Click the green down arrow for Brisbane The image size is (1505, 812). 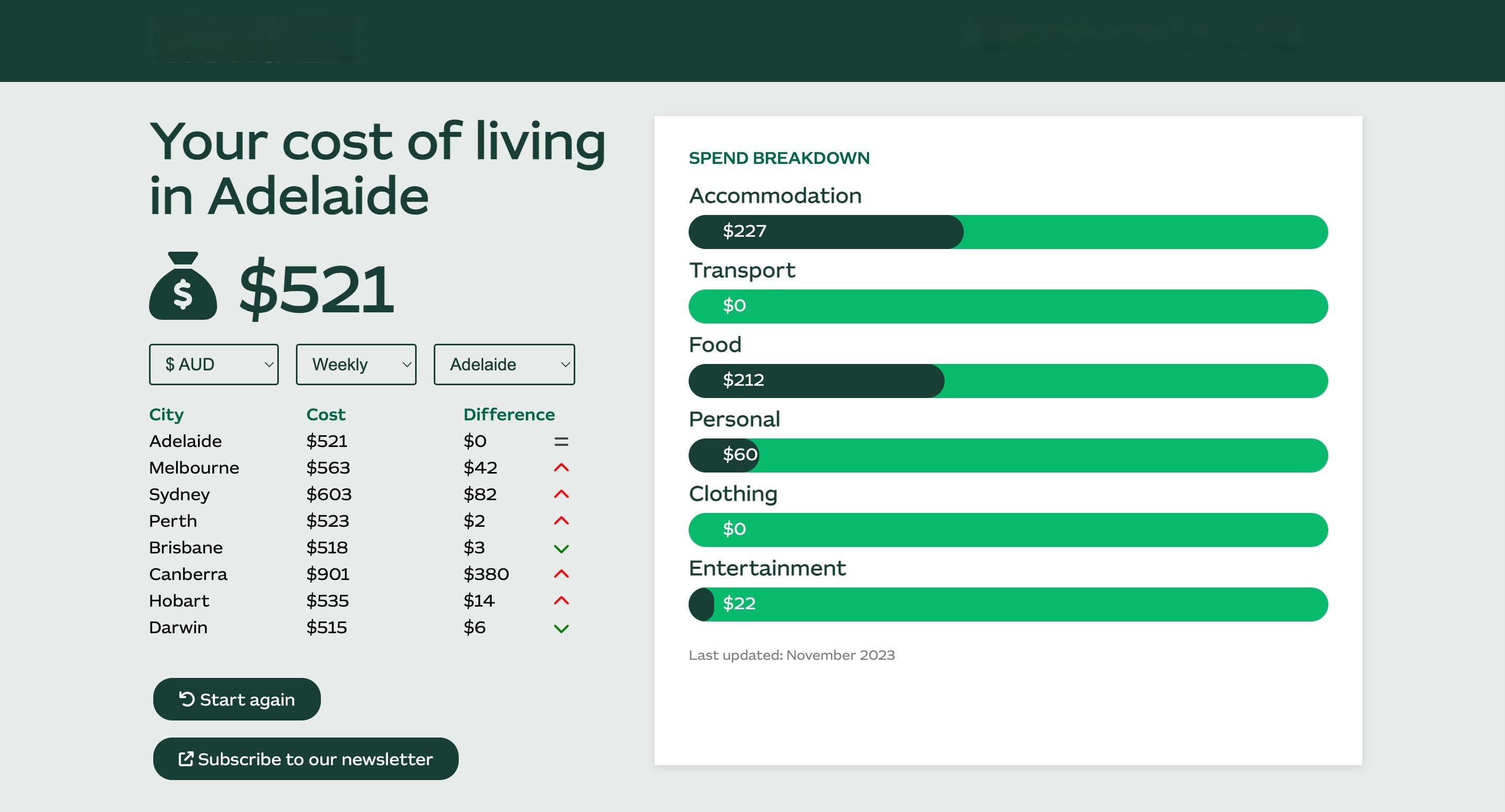click(561, 549)
